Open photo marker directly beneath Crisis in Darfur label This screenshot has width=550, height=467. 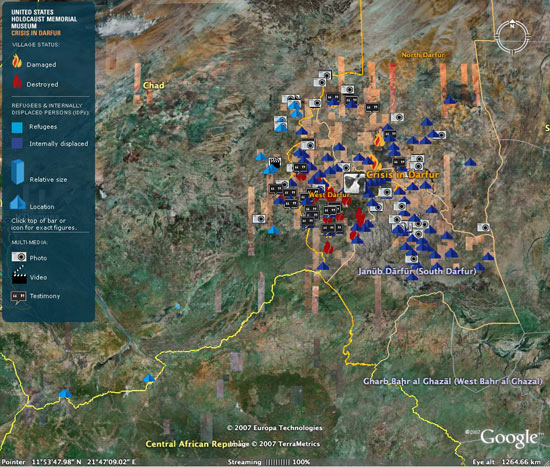(385, 192)
